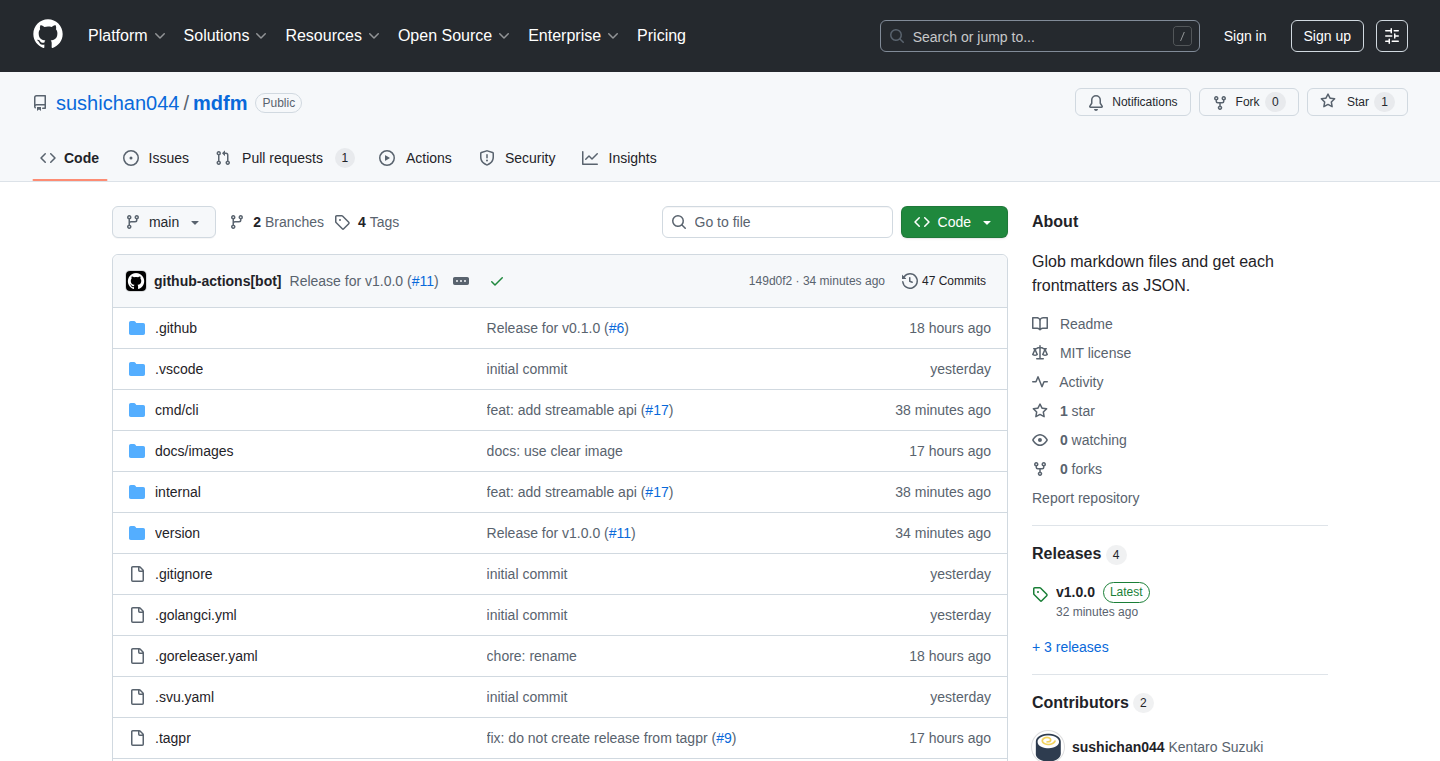This screenshot has height=761, width=1440.
Task: Click the magnifier icon in Go to file
Action: pyautogui.click(x=679, y=222)
